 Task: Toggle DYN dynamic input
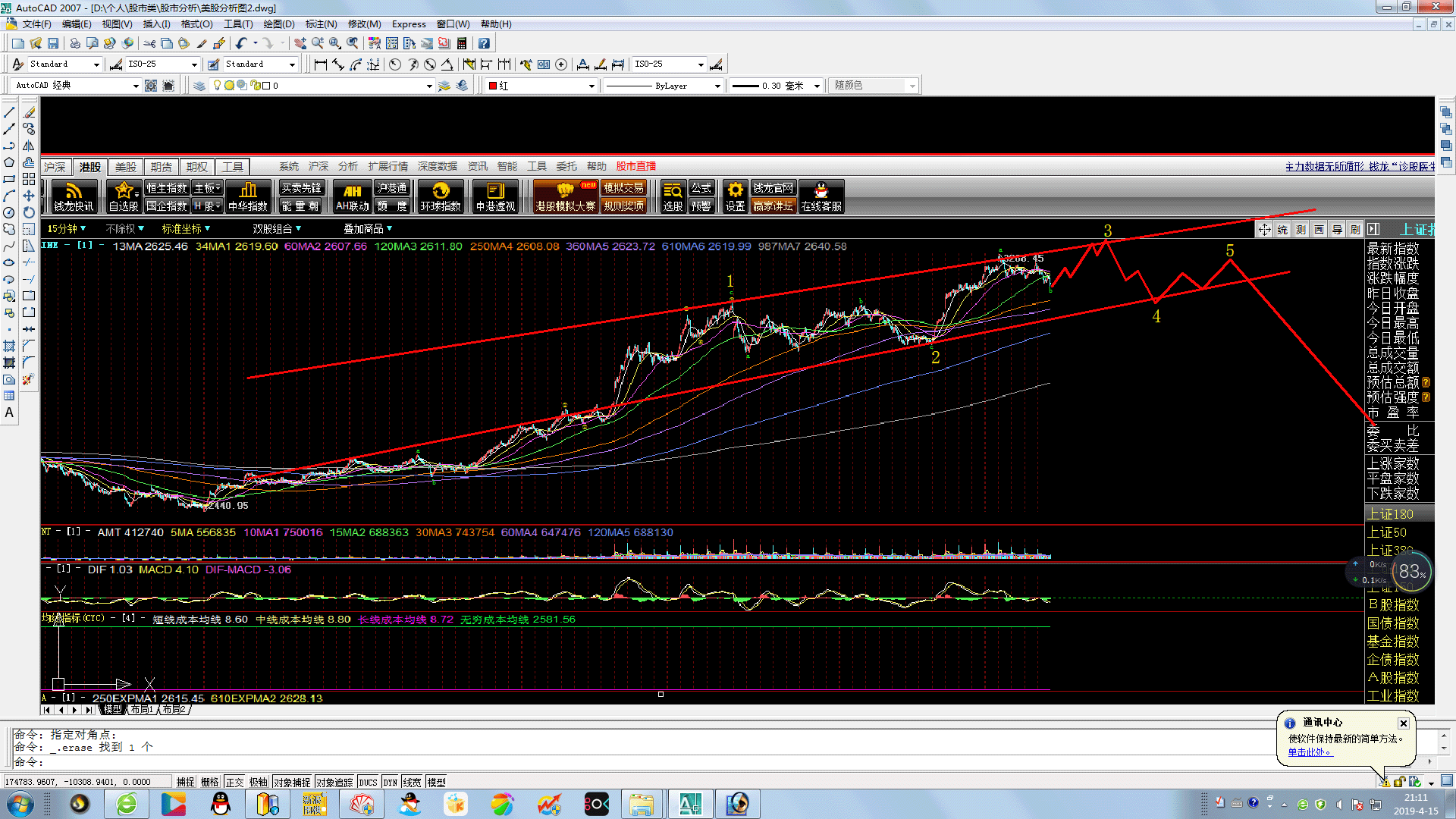pos(390,782)
